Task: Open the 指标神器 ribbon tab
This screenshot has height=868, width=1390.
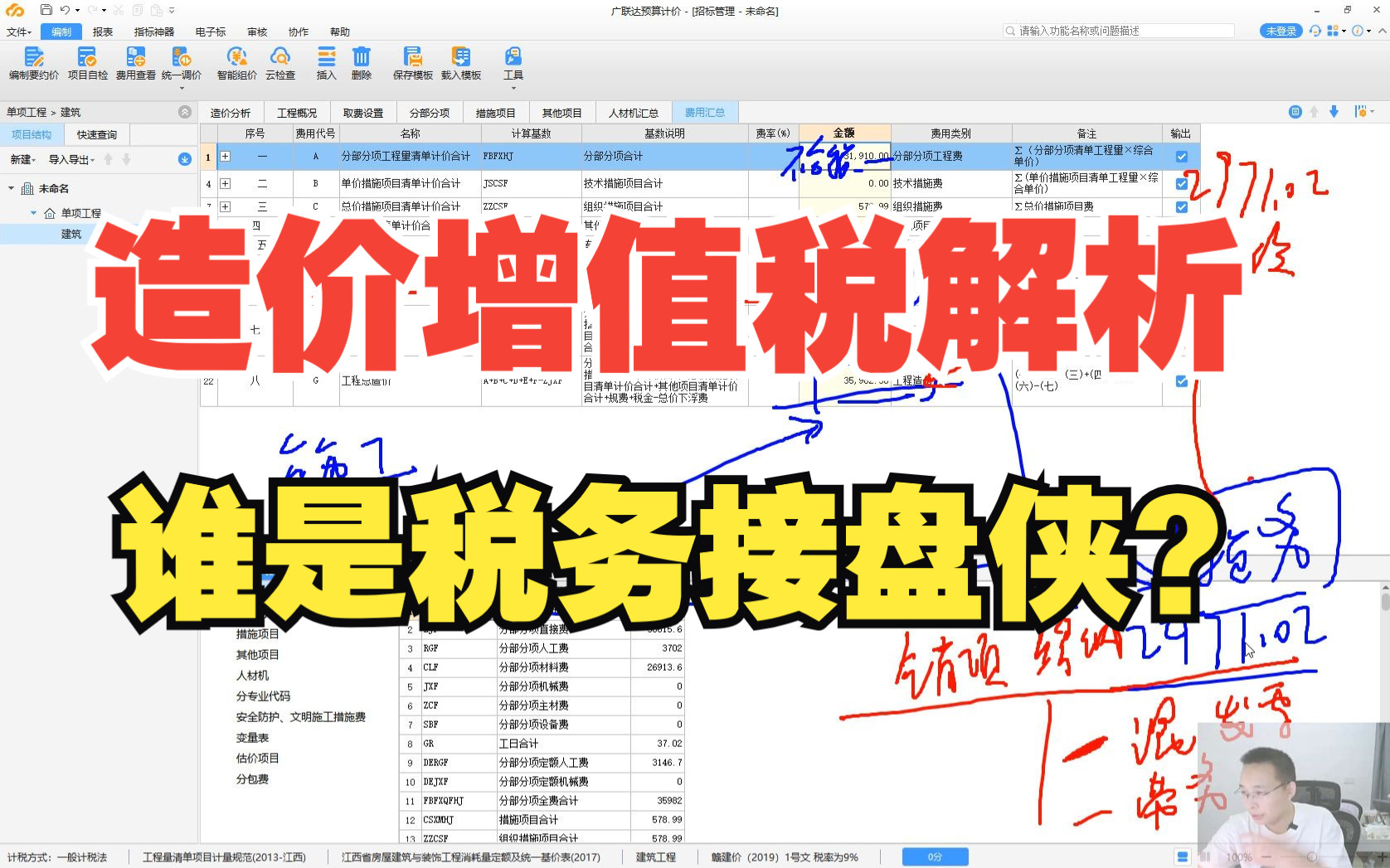Action: [x=154, y=32]
